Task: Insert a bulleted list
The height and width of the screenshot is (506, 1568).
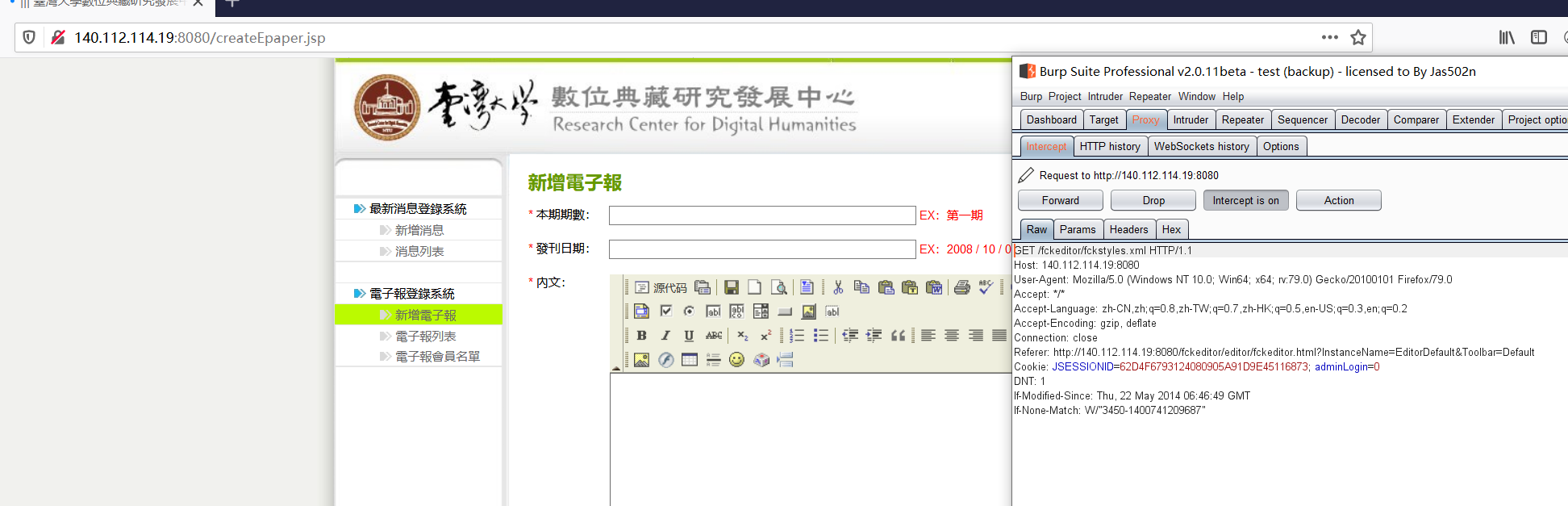Action: [x=821, y=336]
